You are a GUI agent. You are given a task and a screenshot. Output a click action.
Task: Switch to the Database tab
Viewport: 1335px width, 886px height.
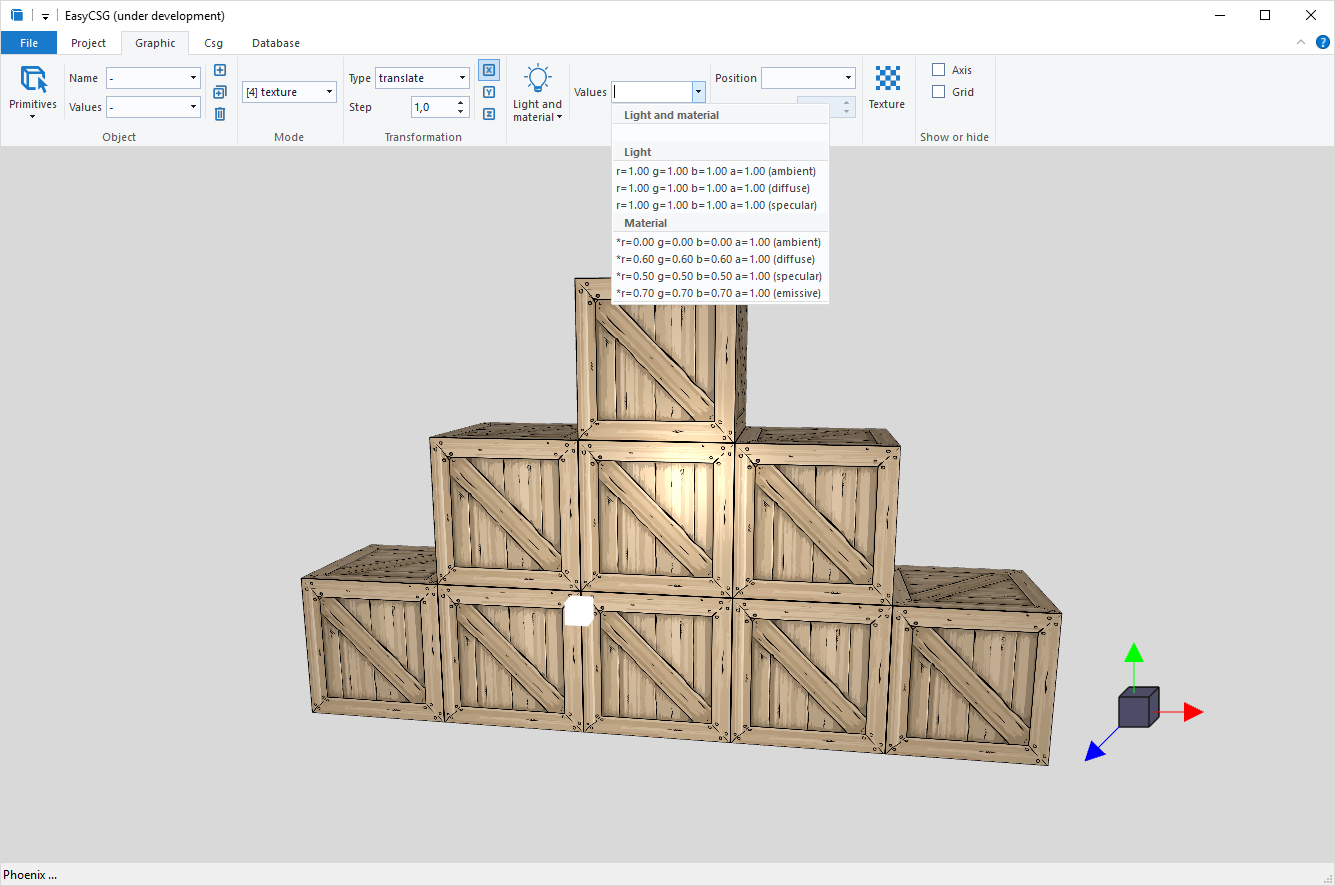(x=276, y=43)
